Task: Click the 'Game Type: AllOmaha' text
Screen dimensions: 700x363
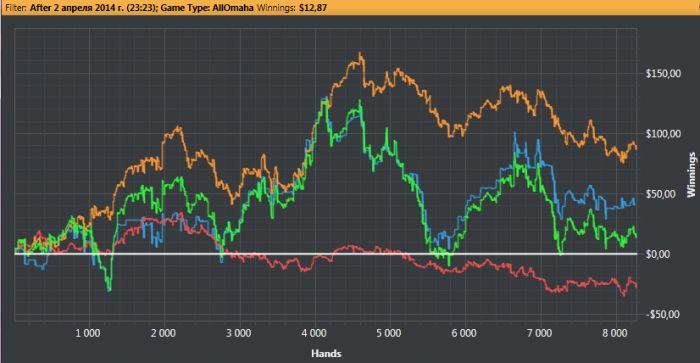Action: [x=207, y=8]
